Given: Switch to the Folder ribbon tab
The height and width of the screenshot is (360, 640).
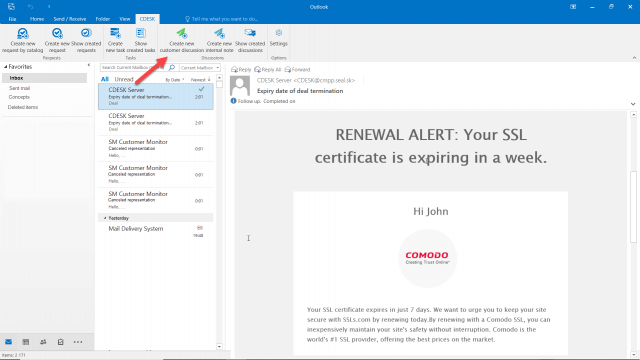Looking at the screenshot, I should pos(103,19).
